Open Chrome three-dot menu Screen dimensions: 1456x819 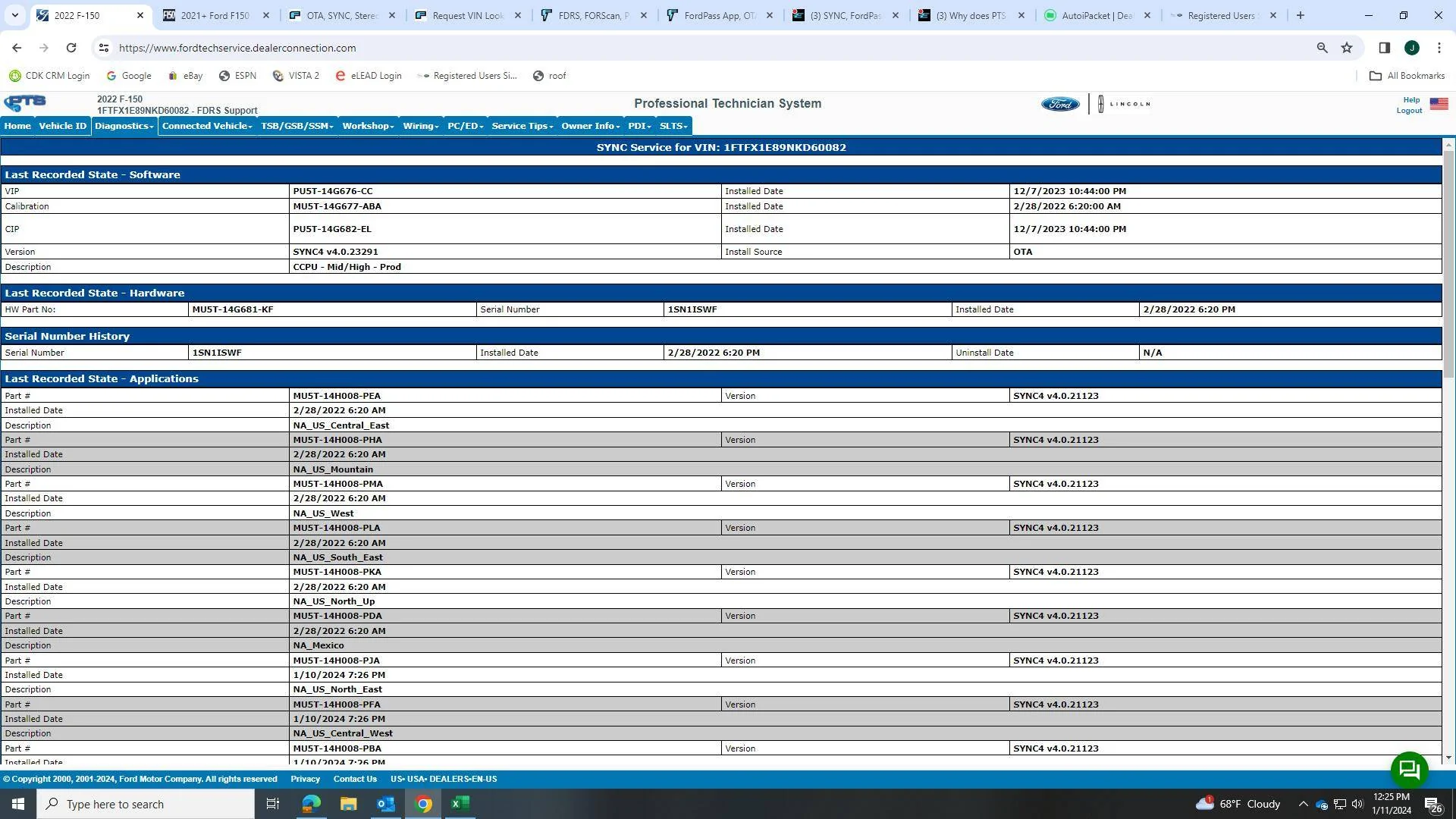pos(1439,48)
